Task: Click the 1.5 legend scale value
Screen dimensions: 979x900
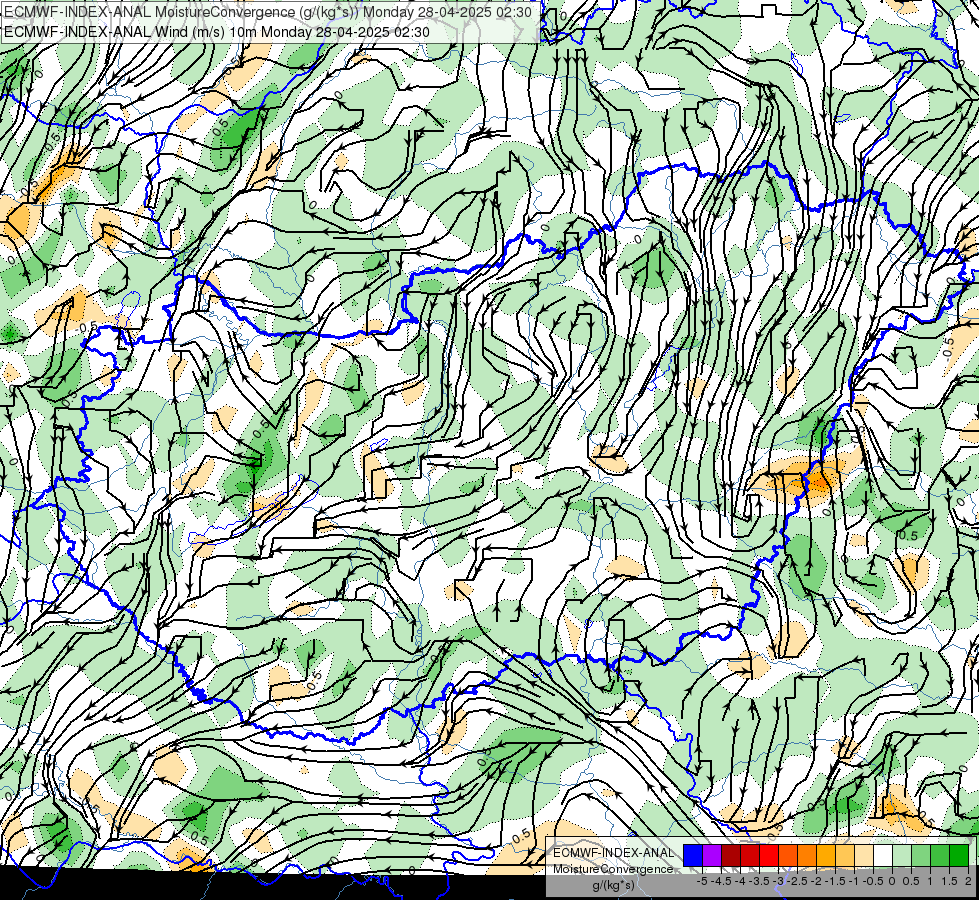Action: [x=949, y=881]
